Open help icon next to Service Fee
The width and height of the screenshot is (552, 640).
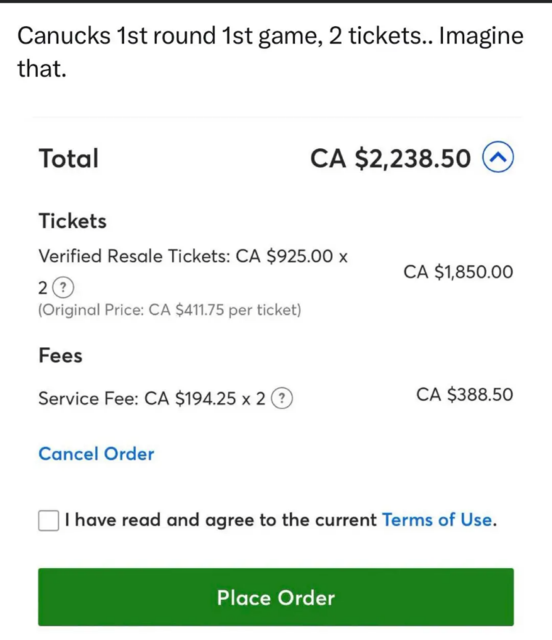click(x=282, y=398)
